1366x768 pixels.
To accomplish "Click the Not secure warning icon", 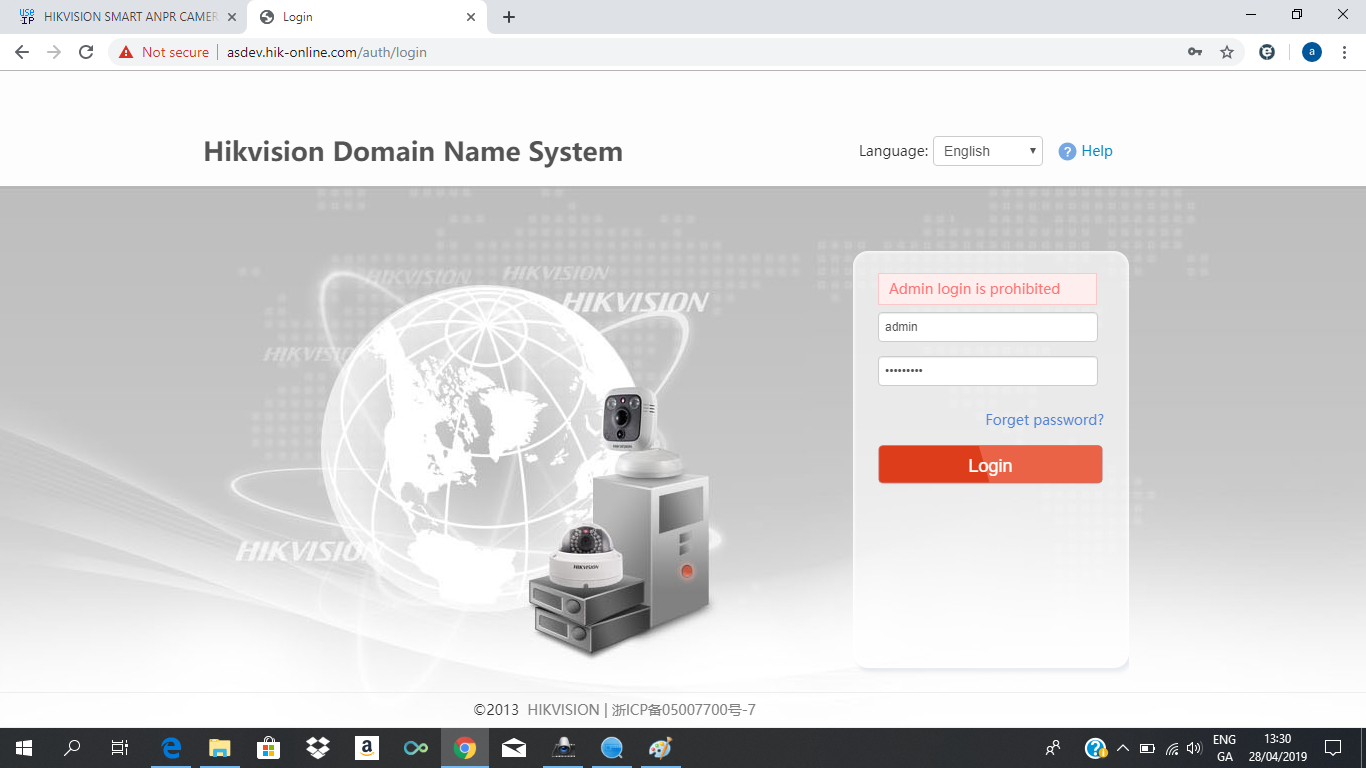I will [126, 52].
